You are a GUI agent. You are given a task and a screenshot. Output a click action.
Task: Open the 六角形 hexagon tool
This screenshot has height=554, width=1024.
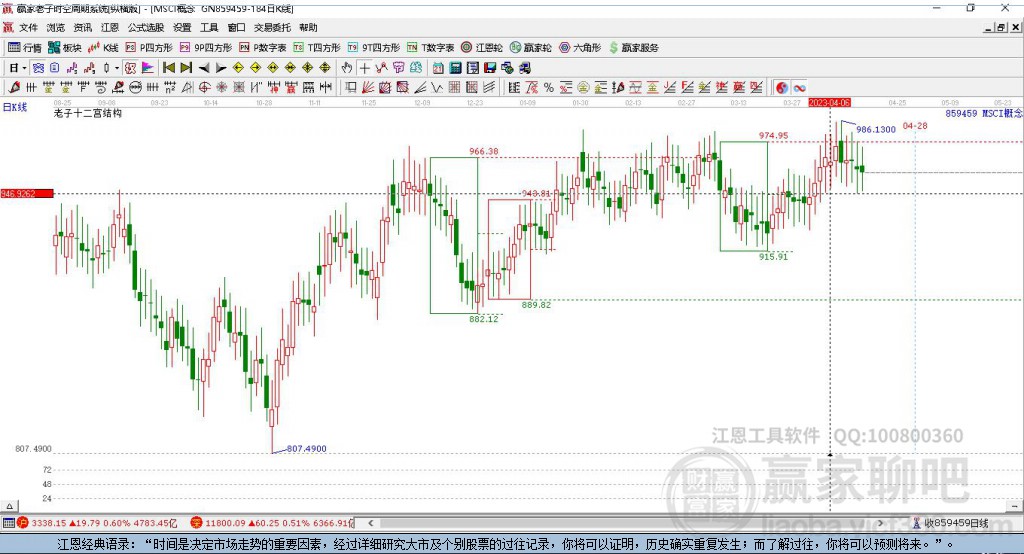580,48
